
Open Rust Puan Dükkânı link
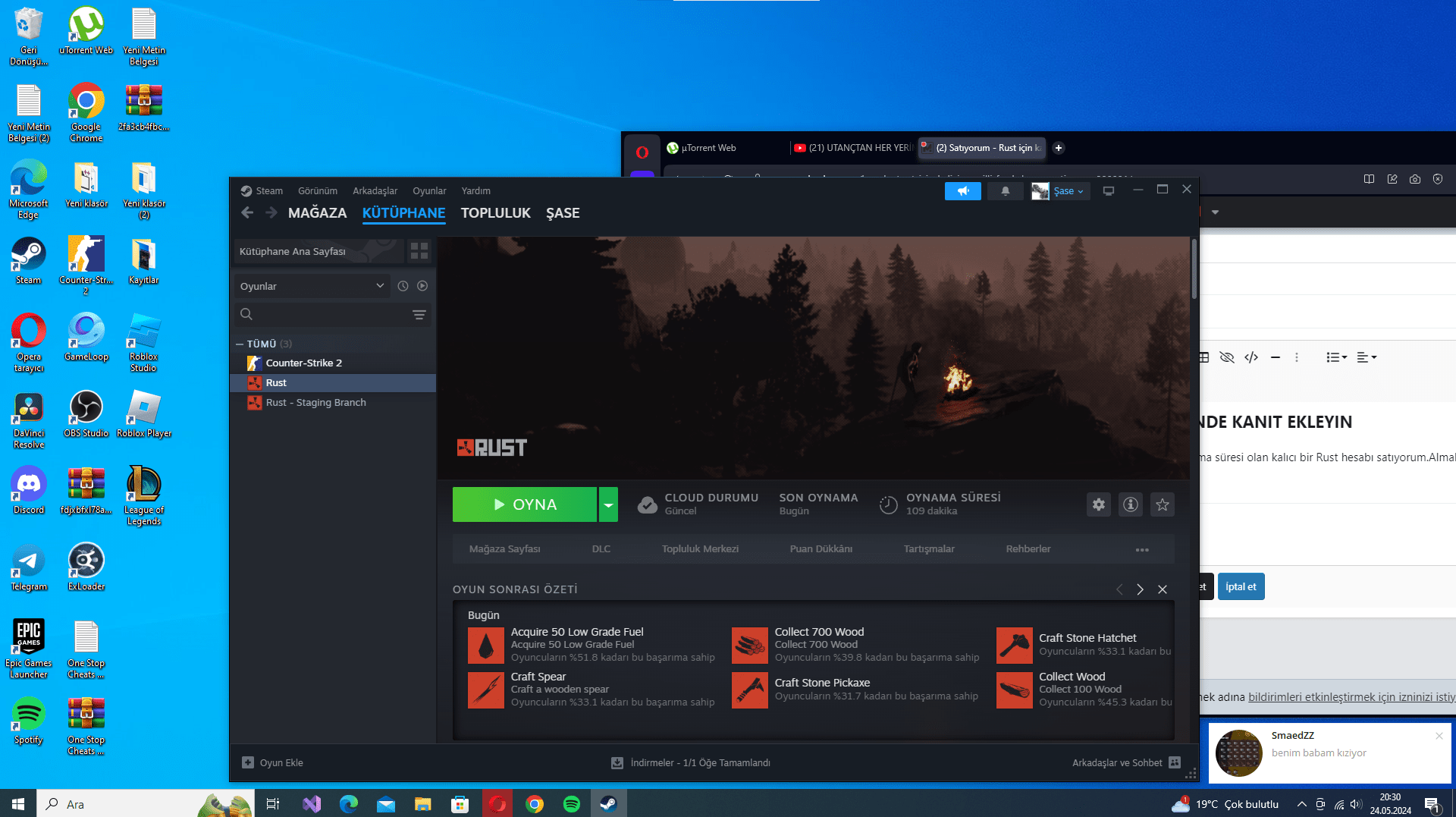(x=821, y=549)
